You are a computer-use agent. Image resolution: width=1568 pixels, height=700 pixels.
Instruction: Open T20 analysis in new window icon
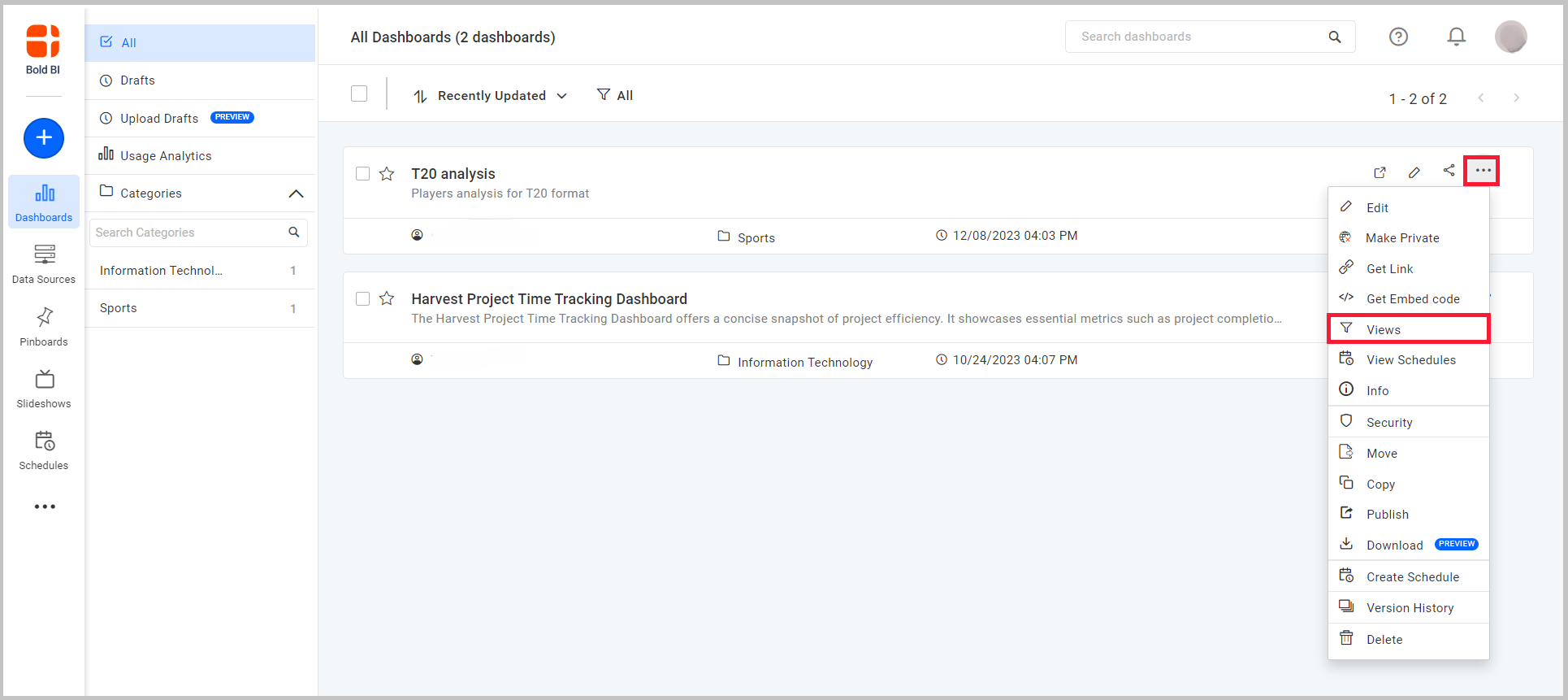(x=1380, y=172)
